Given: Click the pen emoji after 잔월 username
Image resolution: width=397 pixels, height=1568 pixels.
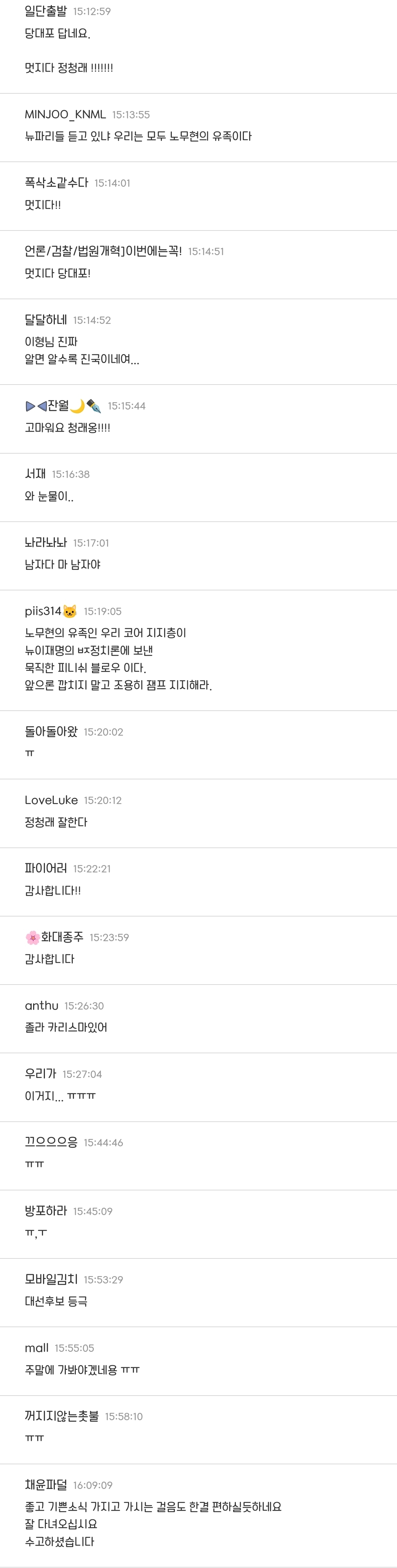Looking at the screenshot, I should tap(93, 406).
